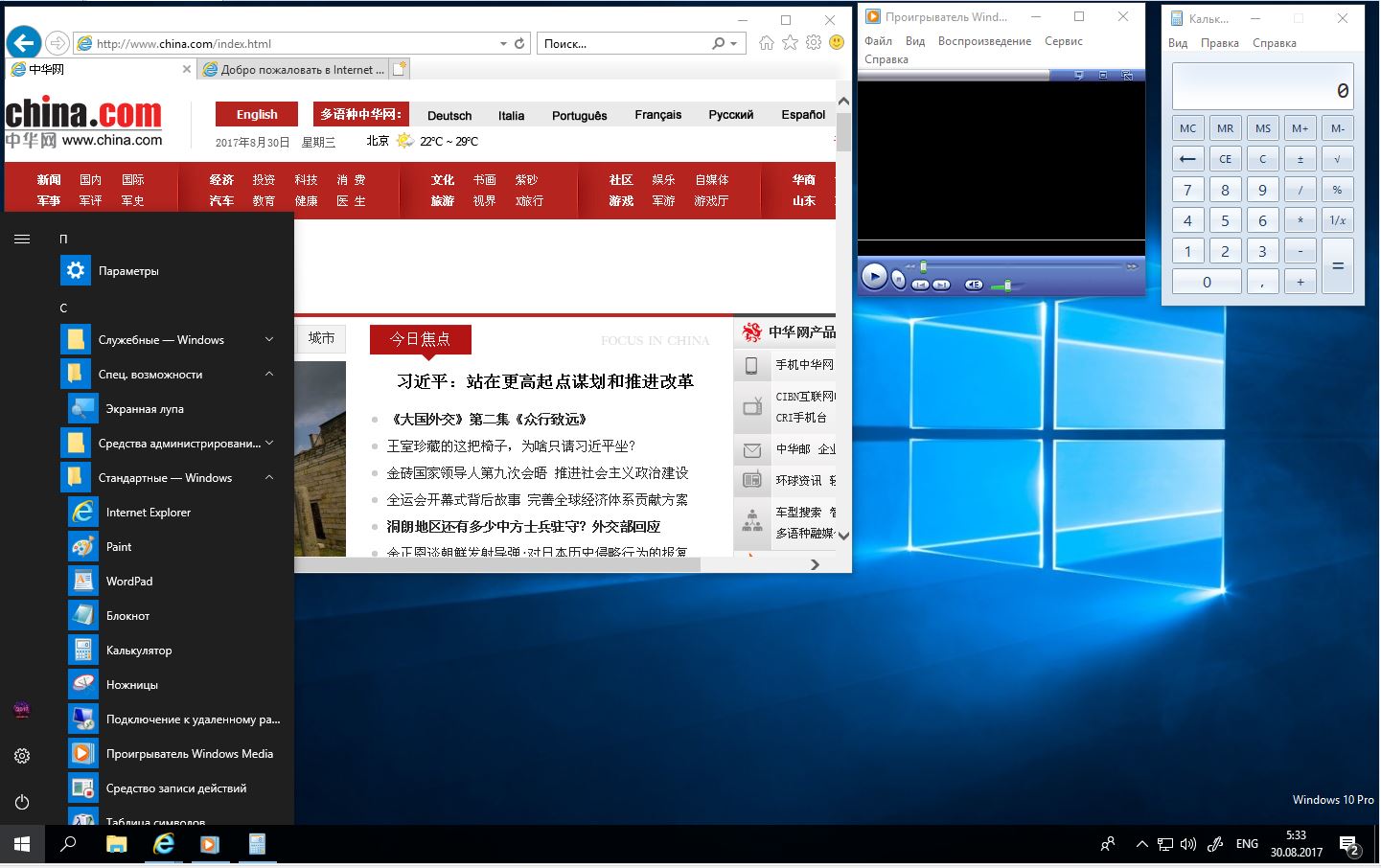Click Paint icon in Start menu
Viewport: 1381px width, 868px height.
click(83, 547)
